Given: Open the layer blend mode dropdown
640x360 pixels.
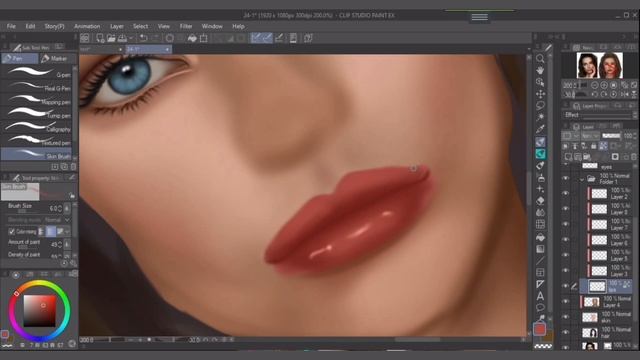Looking at the screenshot, I should (589, 136).
